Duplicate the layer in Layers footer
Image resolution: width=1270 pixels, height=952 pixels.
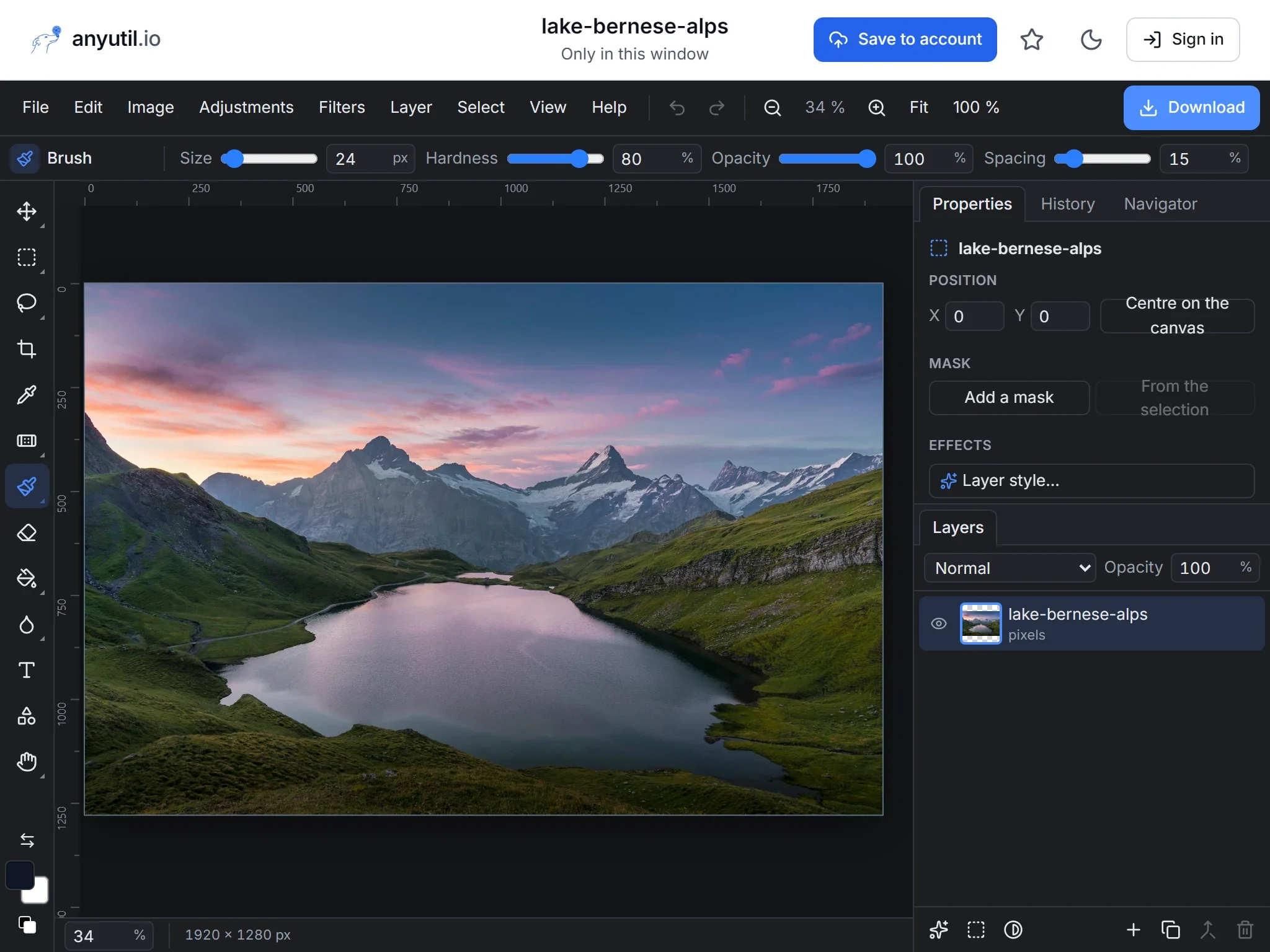click(1170, 930)
